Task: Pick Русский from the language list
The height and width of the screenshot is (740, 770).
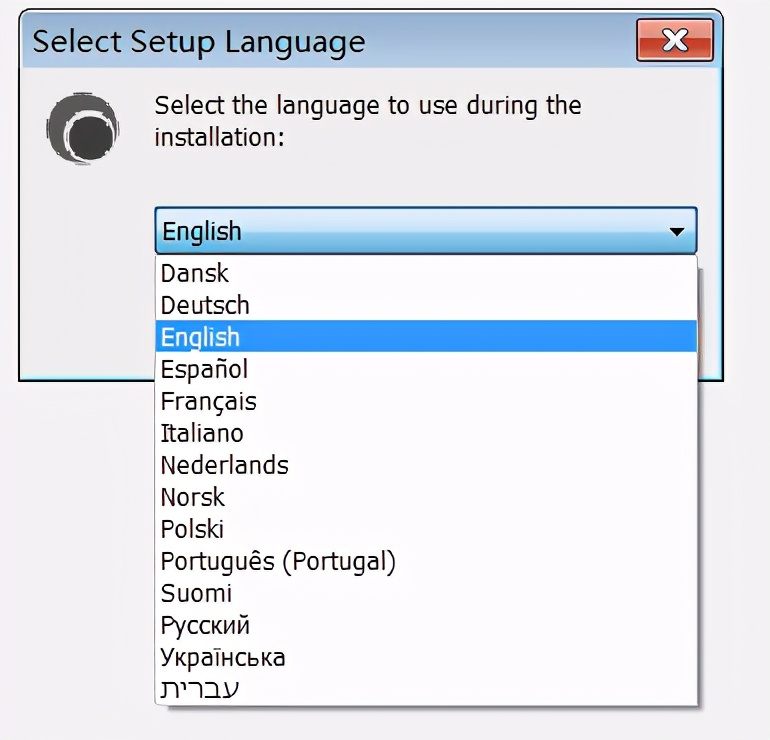Action: 206,625
